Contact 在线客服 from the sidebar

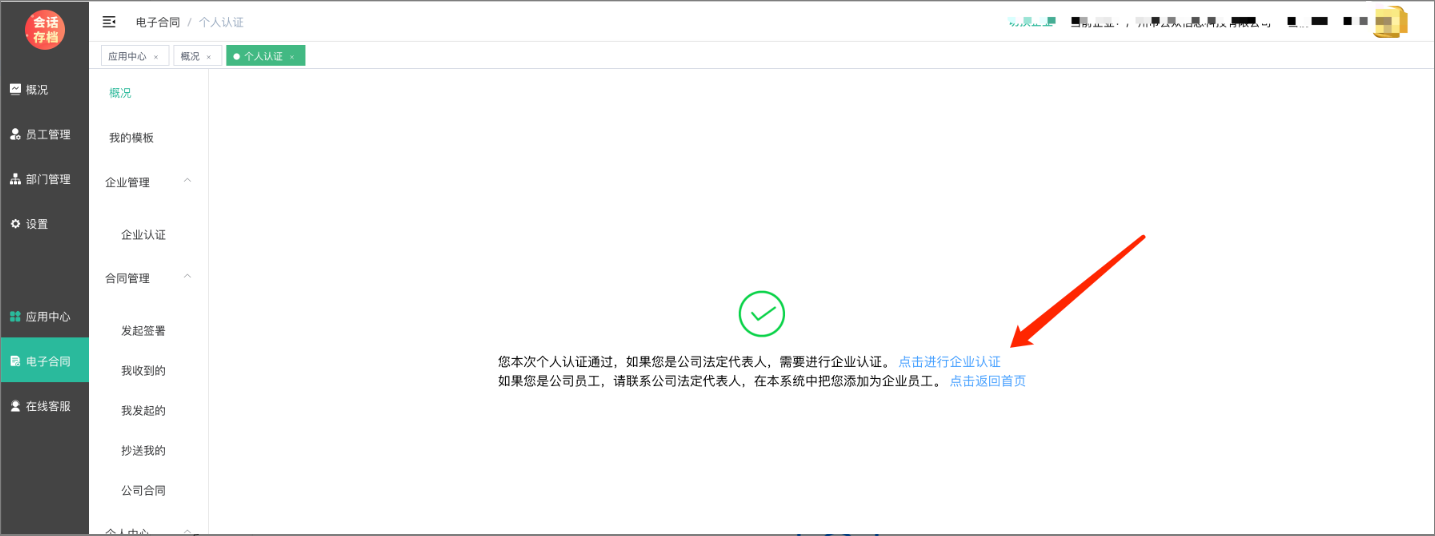(x=47, y=406)
